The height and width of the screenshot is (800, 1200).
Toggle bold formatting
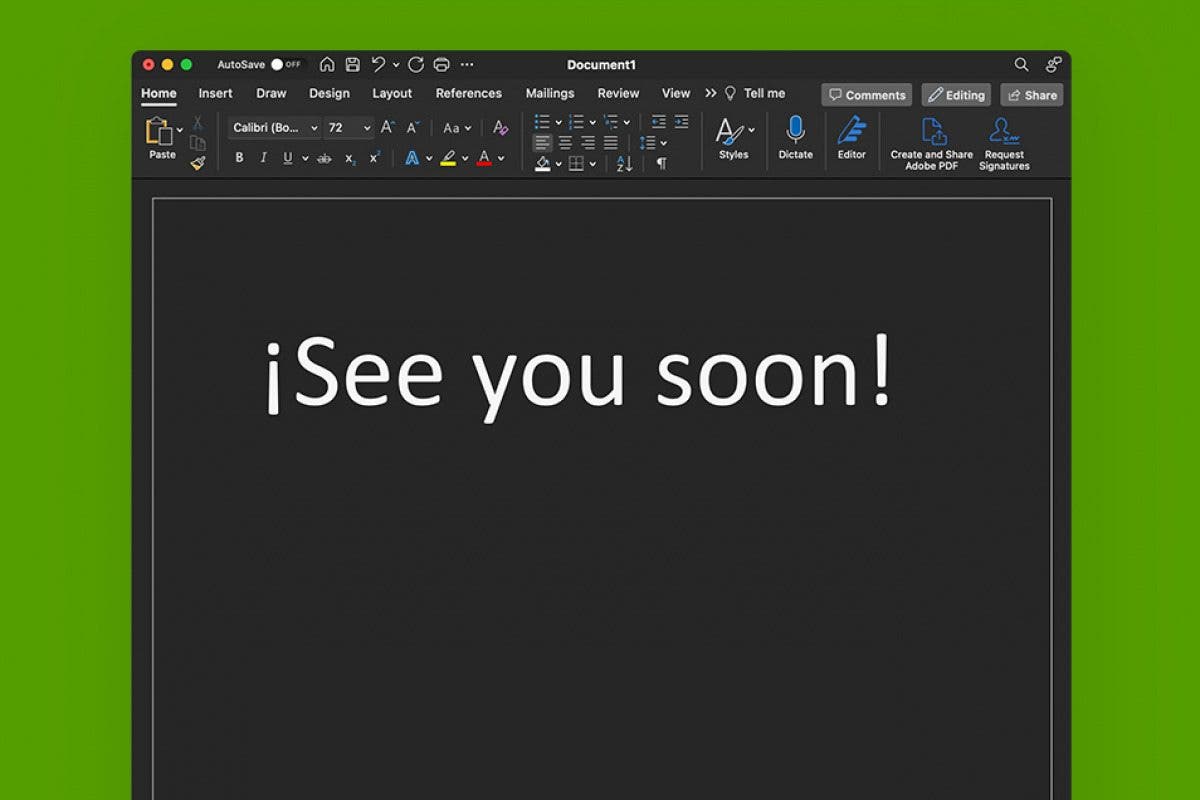click(x=238, y=157)
